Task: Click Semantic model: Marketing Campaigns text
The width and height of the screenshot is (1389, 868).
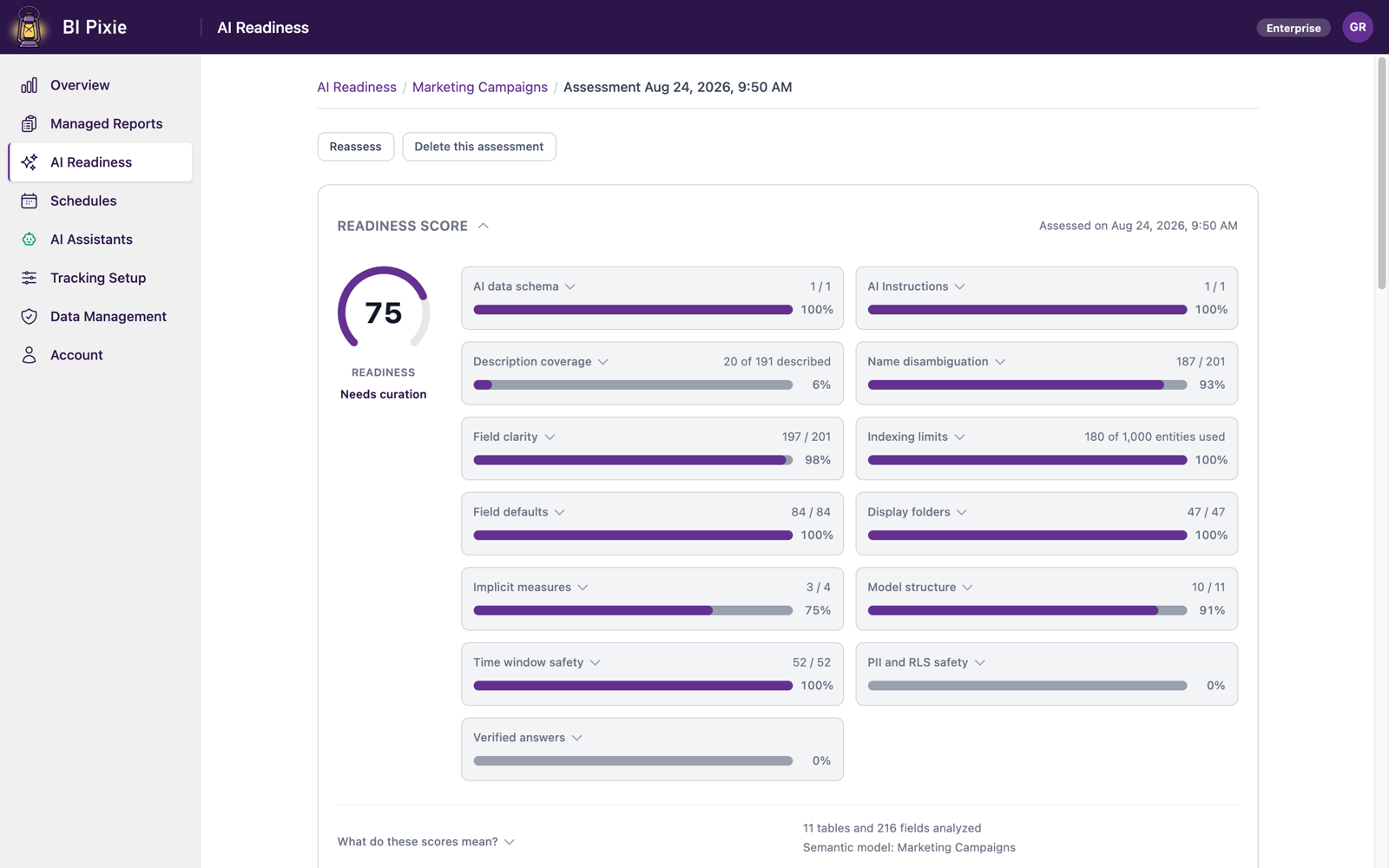Action: 909,847
